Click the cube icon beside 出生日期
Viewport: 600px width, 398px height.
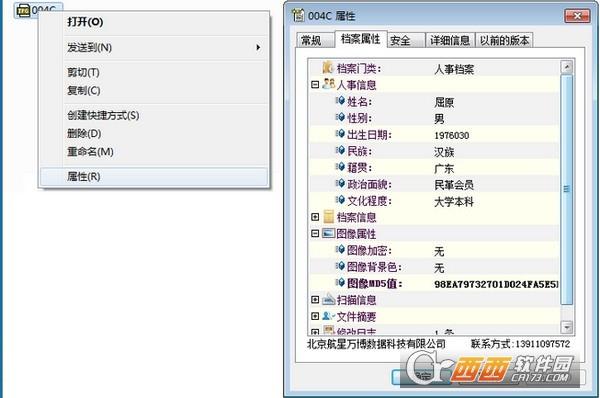click(x=340, y=134)
